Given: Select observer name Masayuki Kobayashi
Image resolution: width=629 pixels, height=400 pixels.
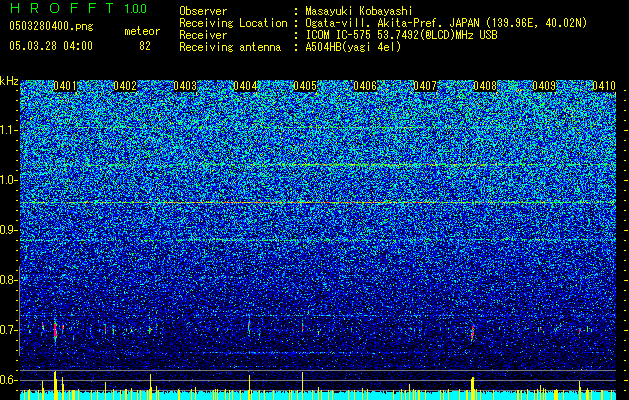Looking at the screenshot, I should (x=359, y=11).
